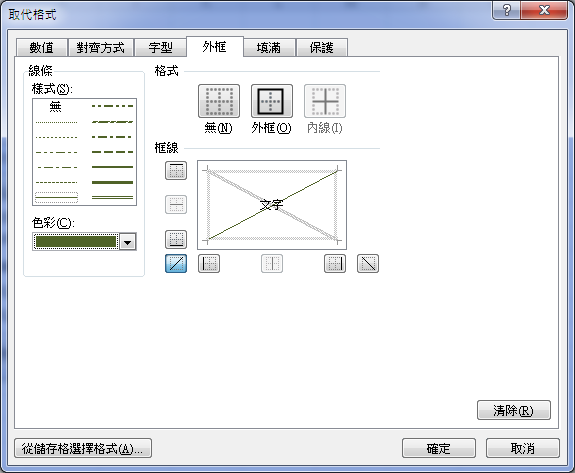Toggle the left border line button
The image size is (575, 473).
point(209,264)
